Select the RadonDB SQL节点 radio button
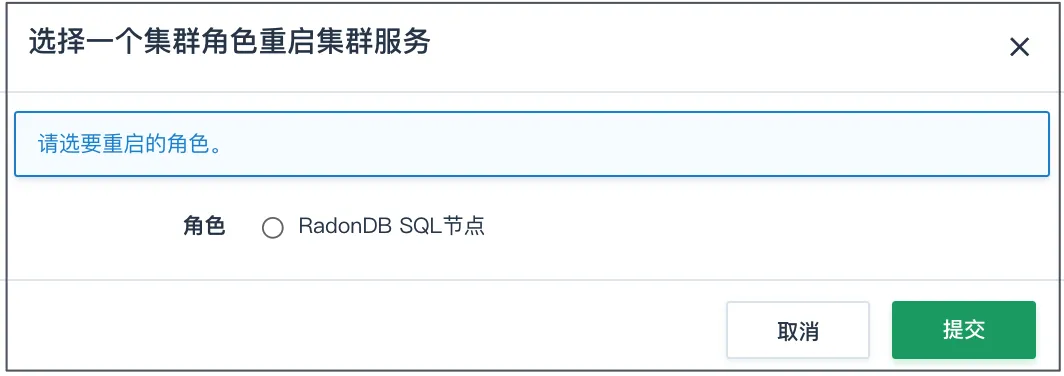The image size is (1064, 376). 272,228
